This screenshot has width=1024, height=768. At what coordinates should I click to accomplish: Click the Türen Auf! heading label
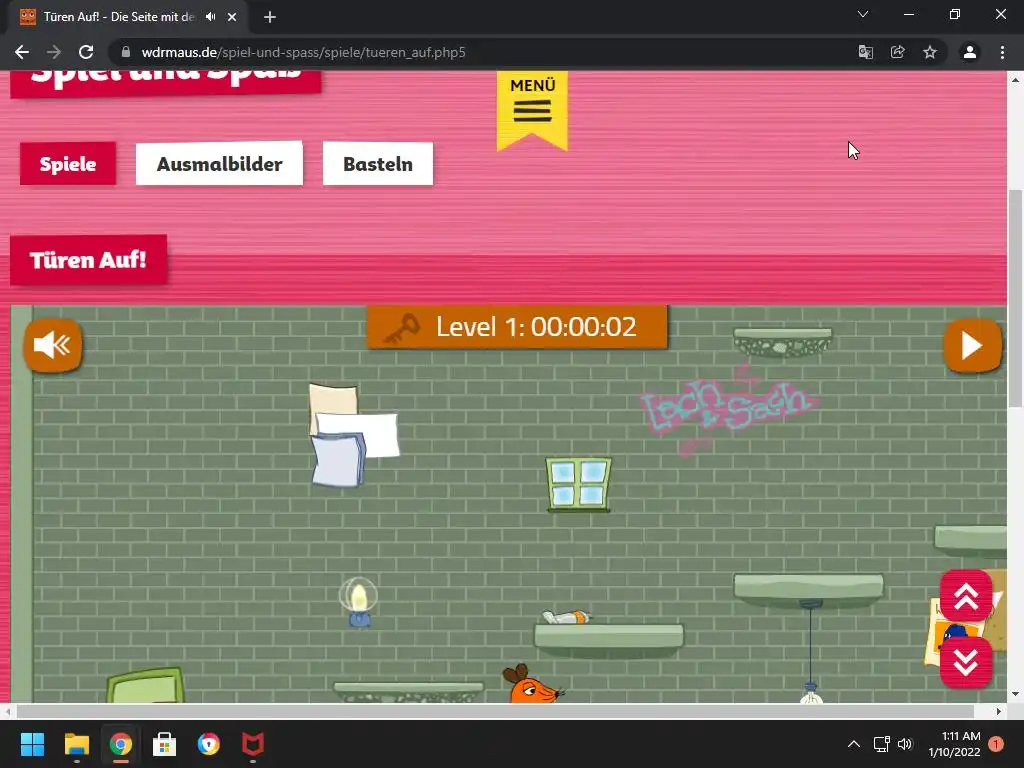tap(88, 260)
